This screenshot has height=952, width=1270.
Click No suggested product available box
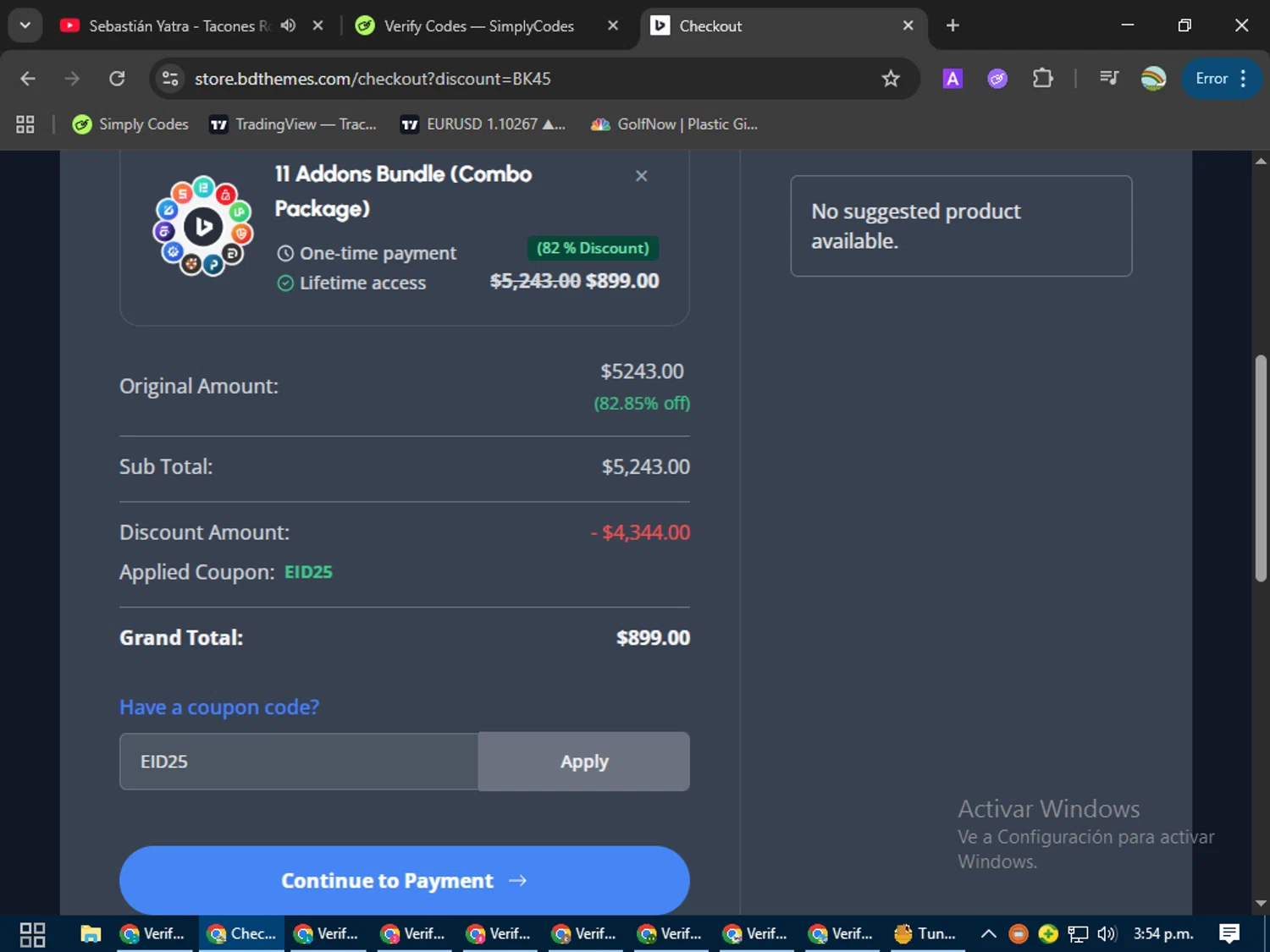(961, 226)
